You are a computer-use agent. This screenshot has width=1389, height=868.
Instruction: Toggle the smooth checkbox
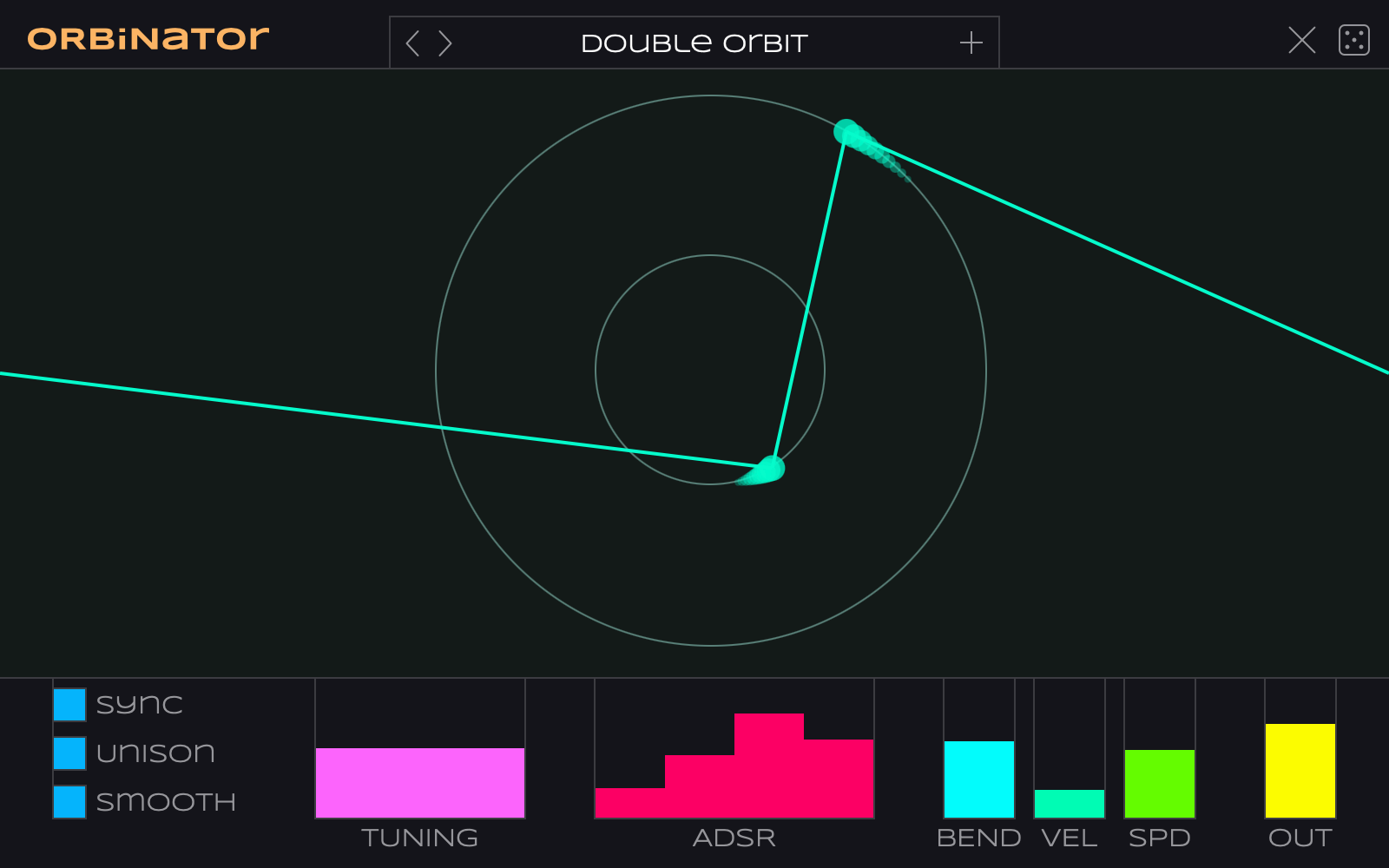(69, 801)
